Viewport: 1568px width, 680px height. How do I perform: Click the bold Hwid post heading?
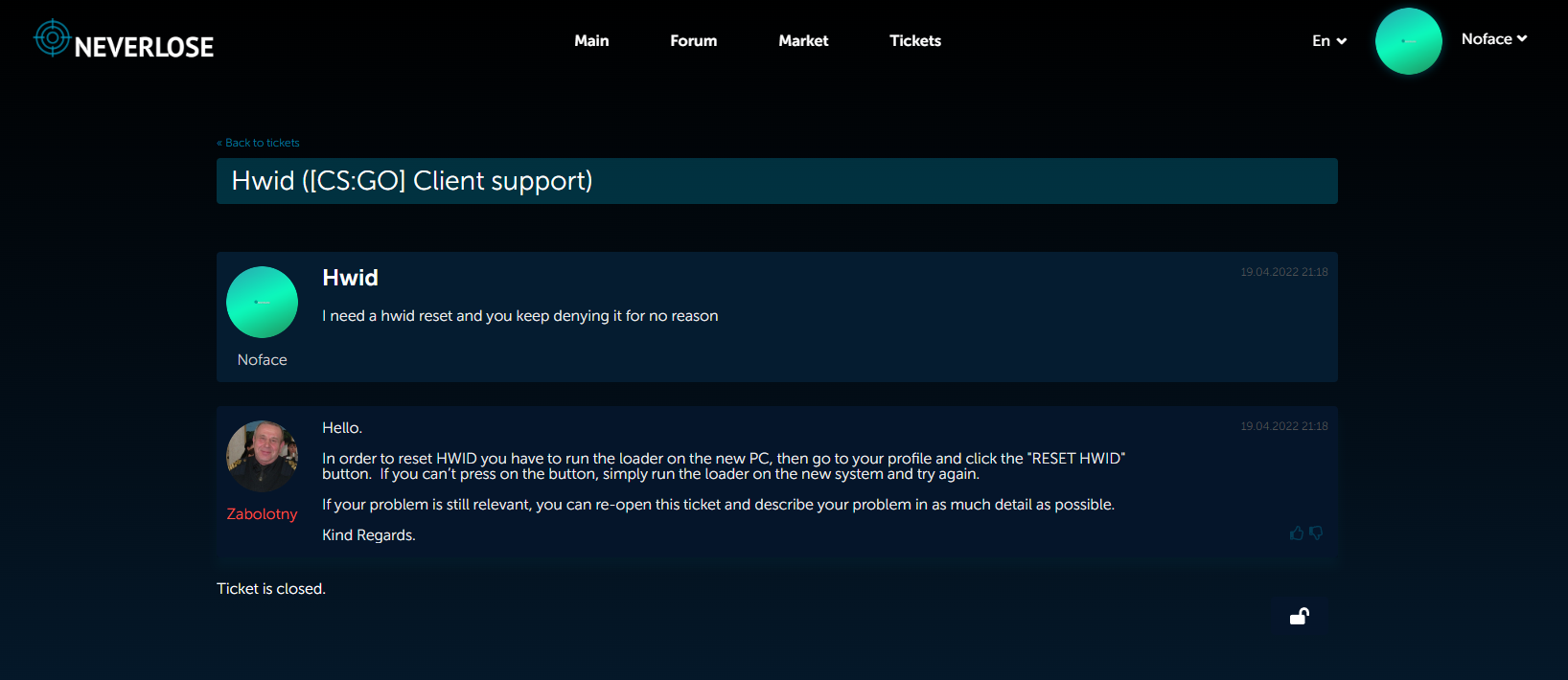pos(350,278)
